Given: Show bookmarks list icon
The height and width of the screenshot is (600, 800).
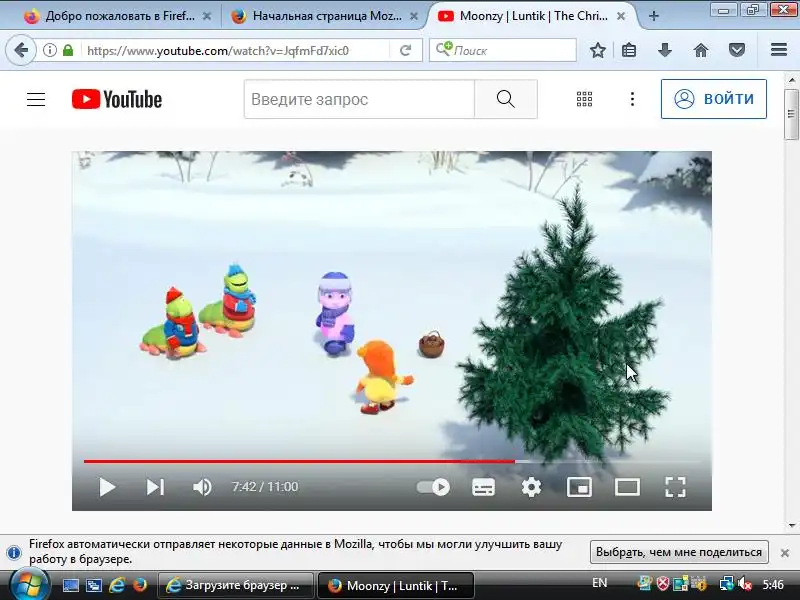Looking at the screenshot, I should (629, 50).
